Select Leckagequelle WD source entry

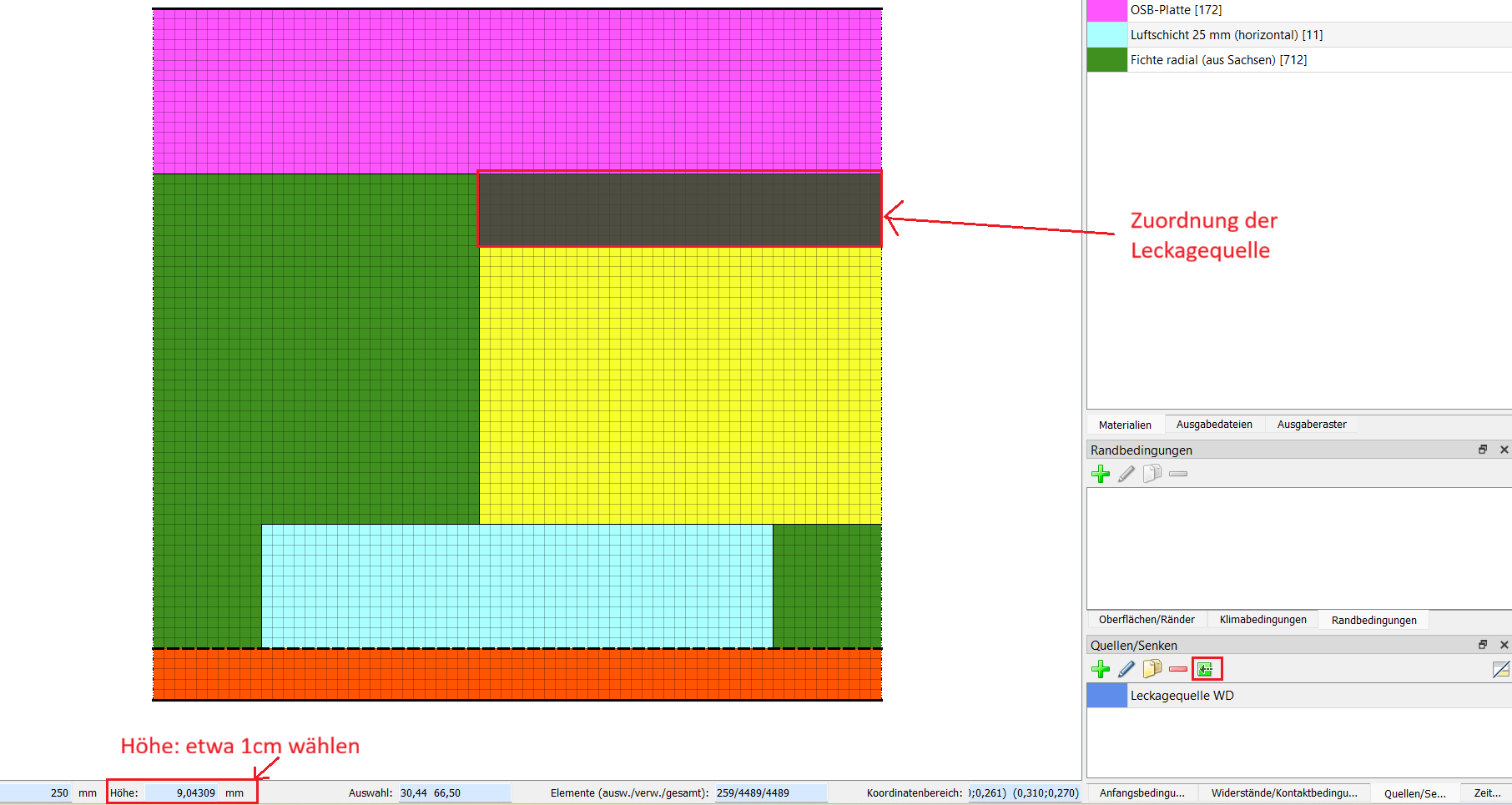(1299, 696)
